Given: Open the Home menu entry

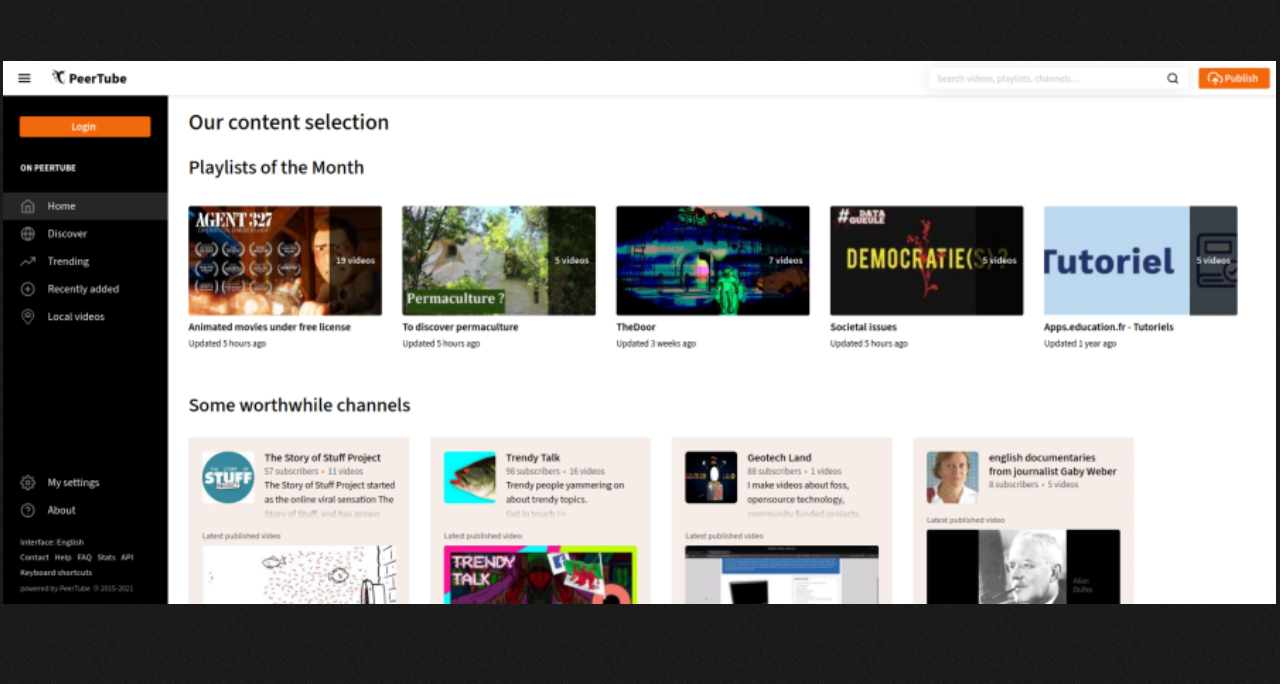Looking at the screenshot, I should [85, 206].
